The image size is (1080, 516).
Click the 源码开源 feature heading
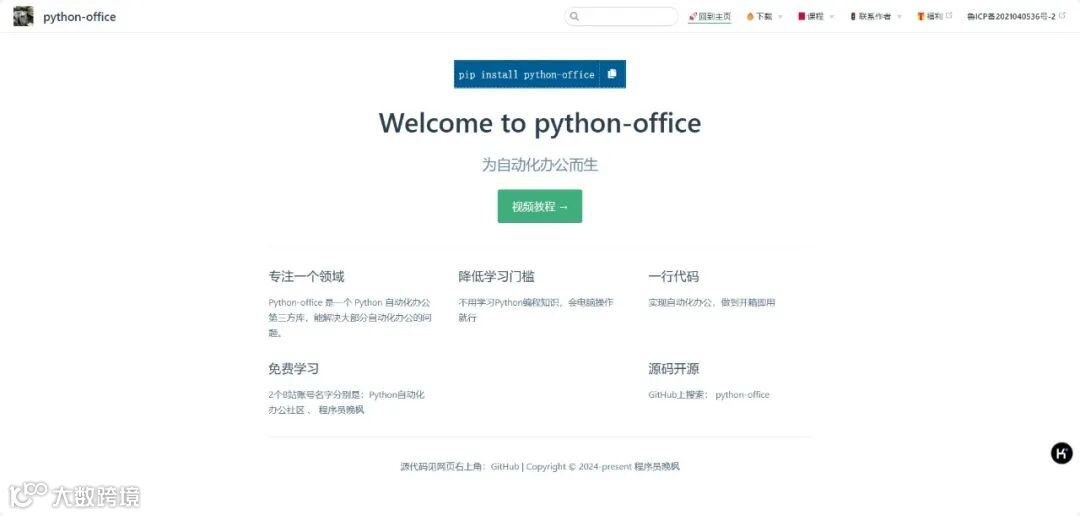[x=674, y=369]
